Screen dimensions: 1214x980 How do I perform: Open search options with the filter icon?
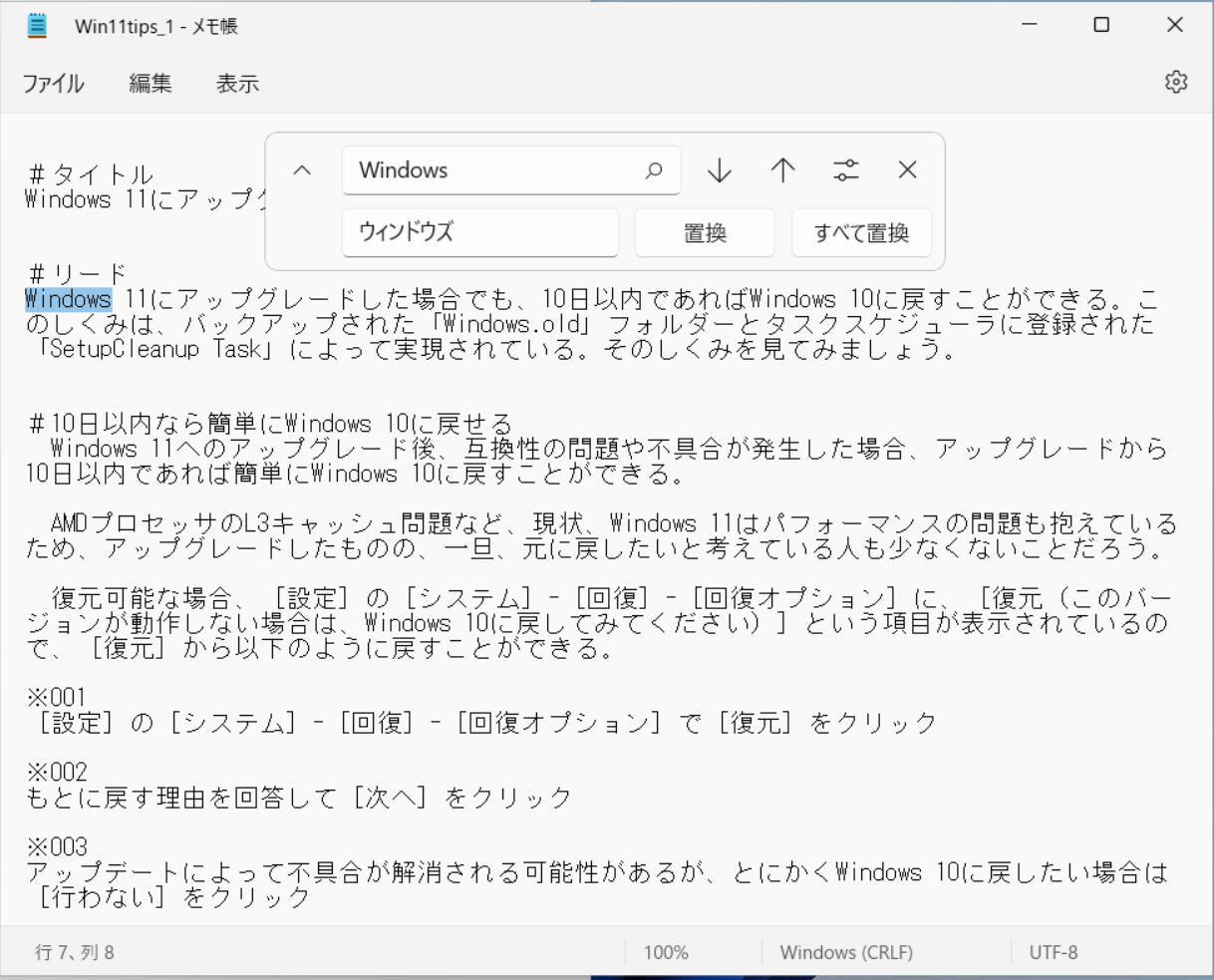pyautogui.click(x=844, y=170)
